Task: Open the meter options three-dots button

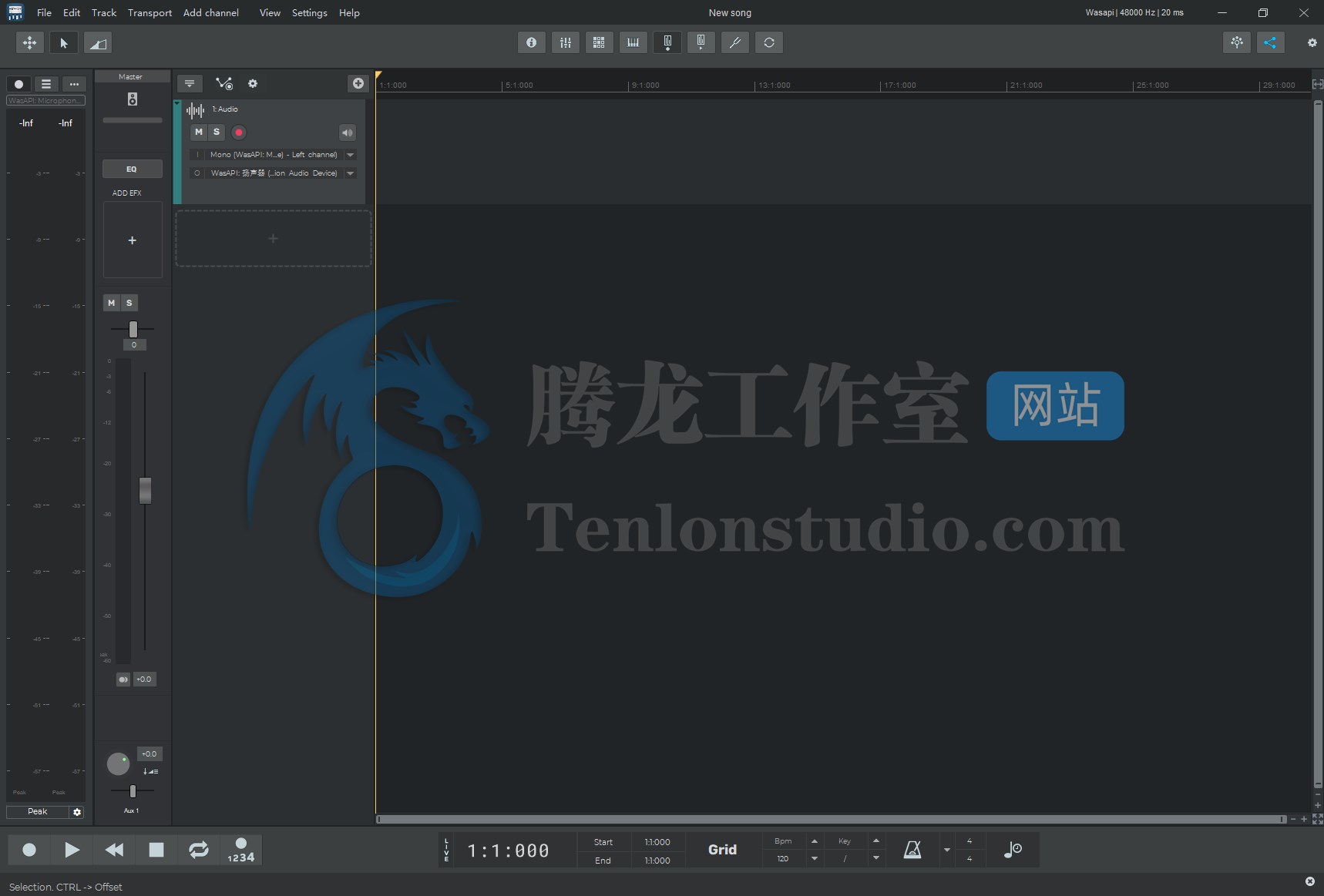Action: click(x=74, y=84)
